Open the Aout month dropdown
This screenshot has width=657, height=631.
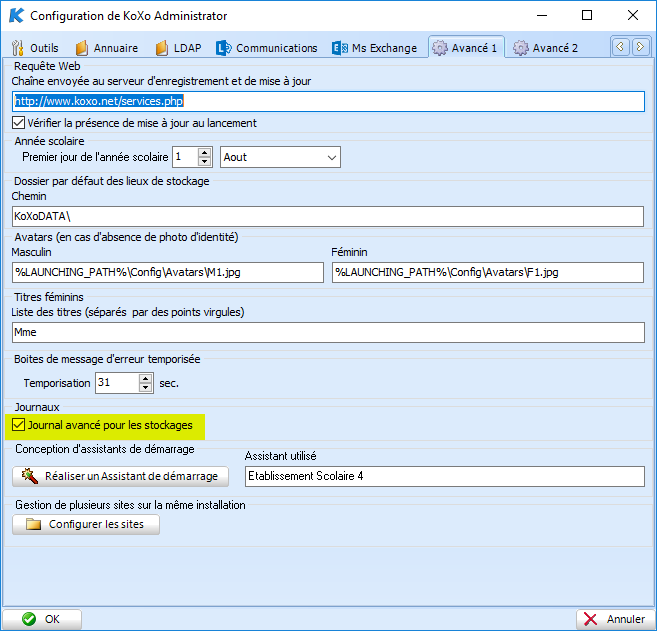[280, 157]
